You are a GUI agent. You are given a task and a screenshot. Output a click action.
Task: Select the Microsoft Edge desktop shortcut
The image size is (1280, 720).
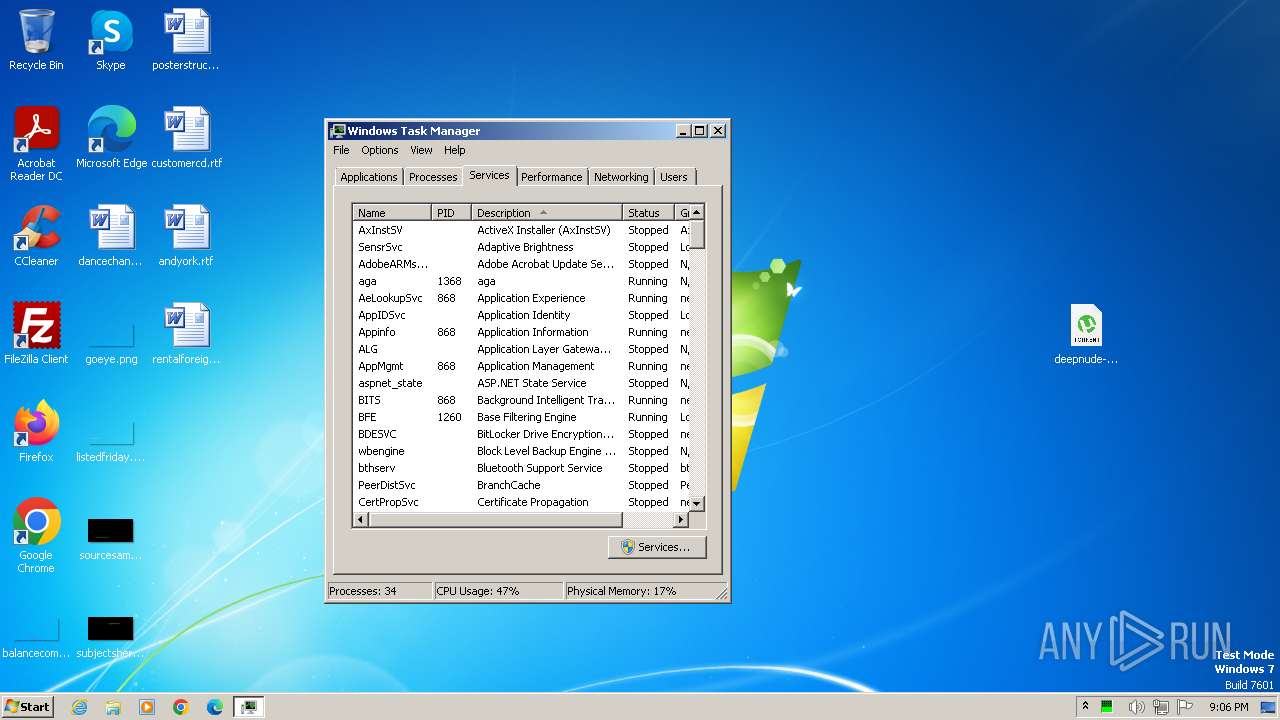[x=111, y=138]
